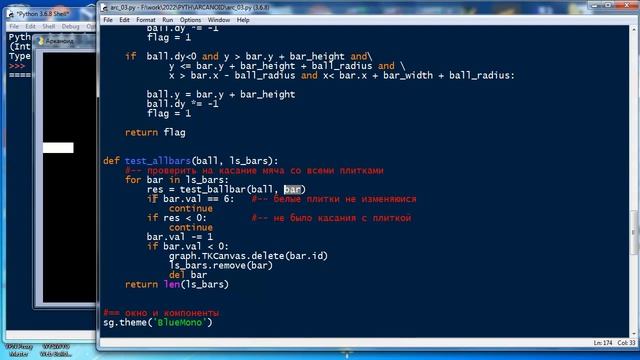The image size is (640, 360).
Task: Click the '#== окно и компоненты' comment
Action: point(161,313)
